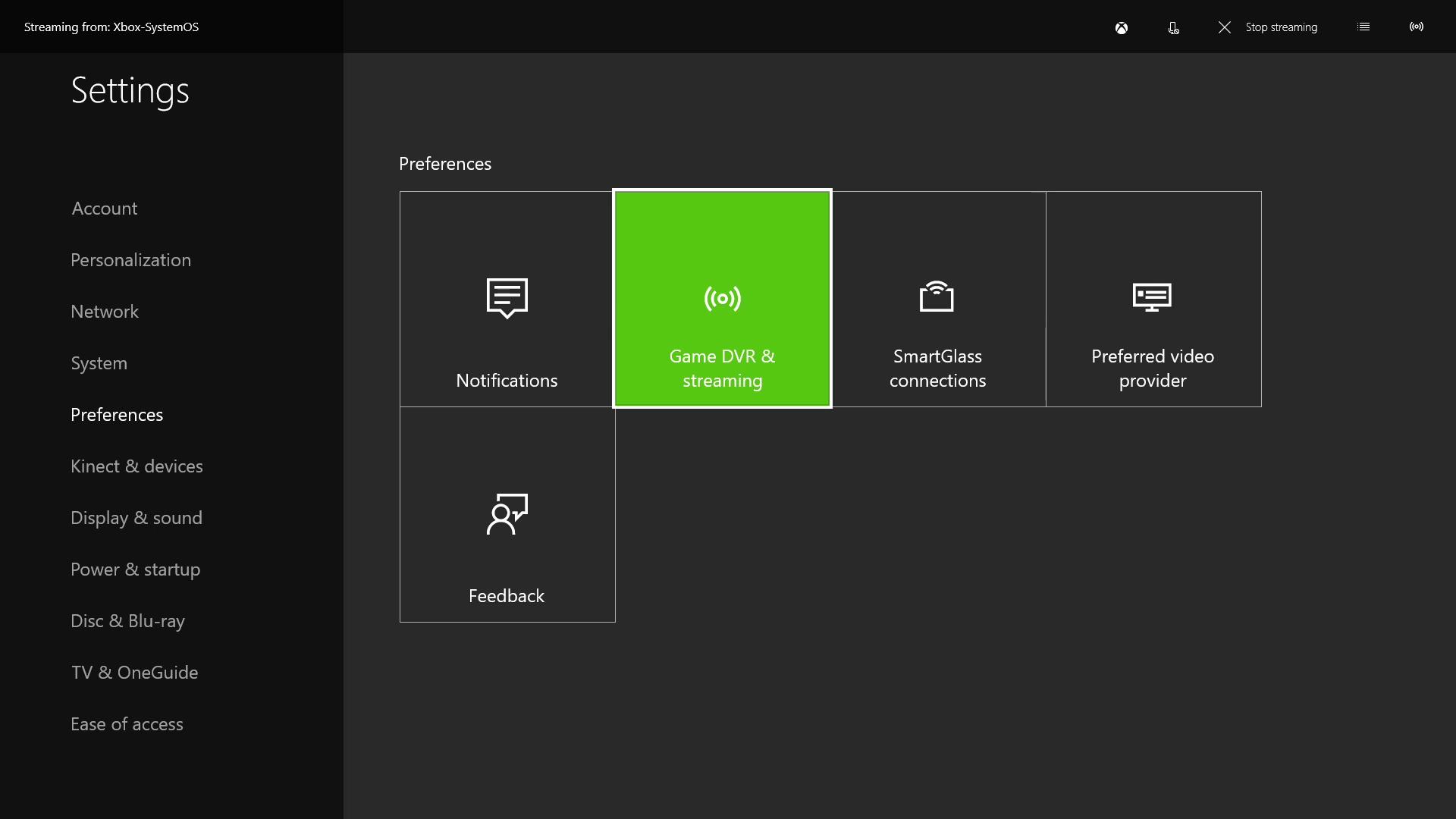Select TV & OneGuide category
Image resolution: width=1456 pixels, height=819 pixels.
pyautogui.click(x=134, y=673)
